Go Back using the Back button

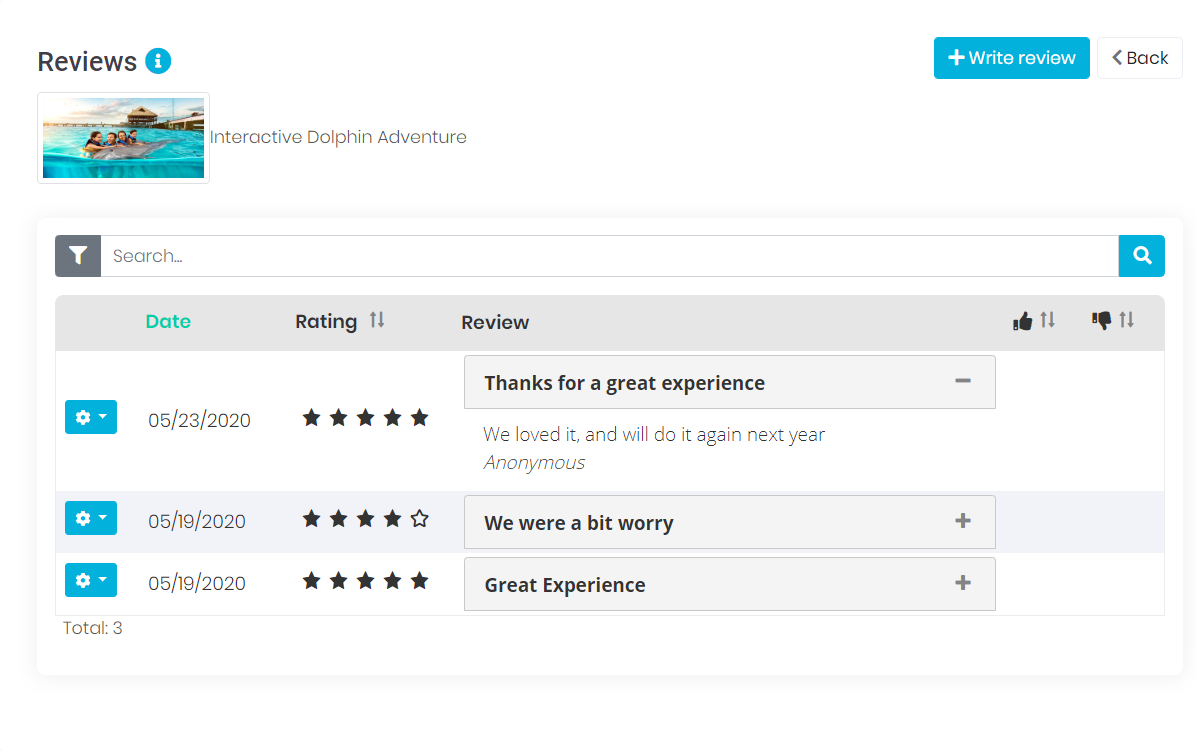click(1139, 58)
